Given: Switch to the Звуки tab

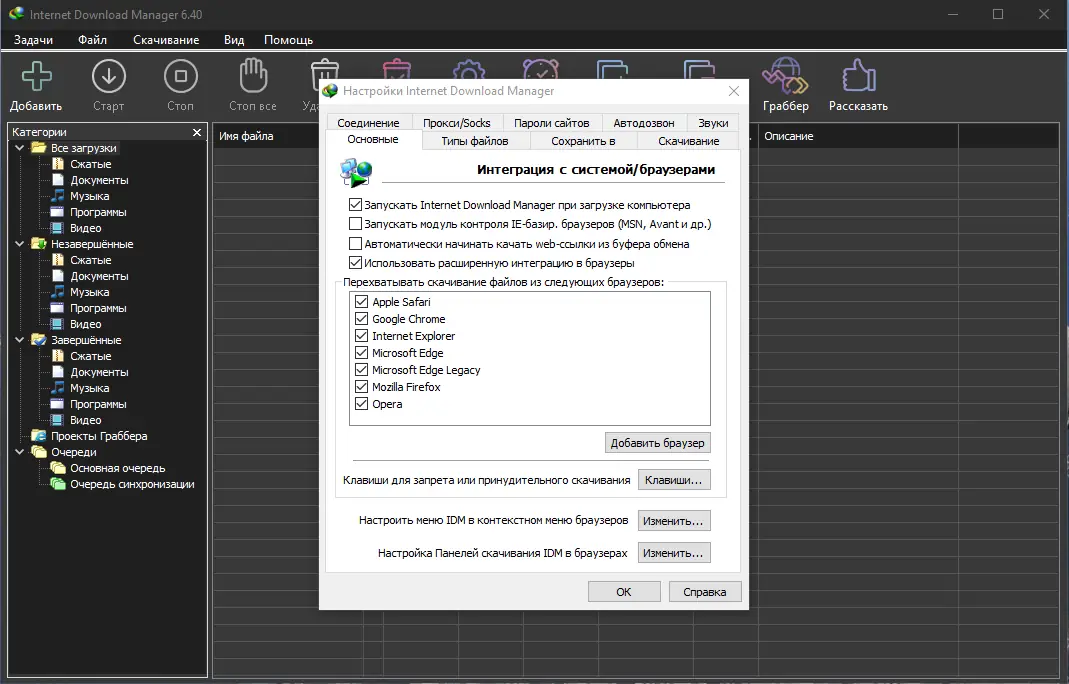Looking at the screenshot, I should [x=713, y=123].
